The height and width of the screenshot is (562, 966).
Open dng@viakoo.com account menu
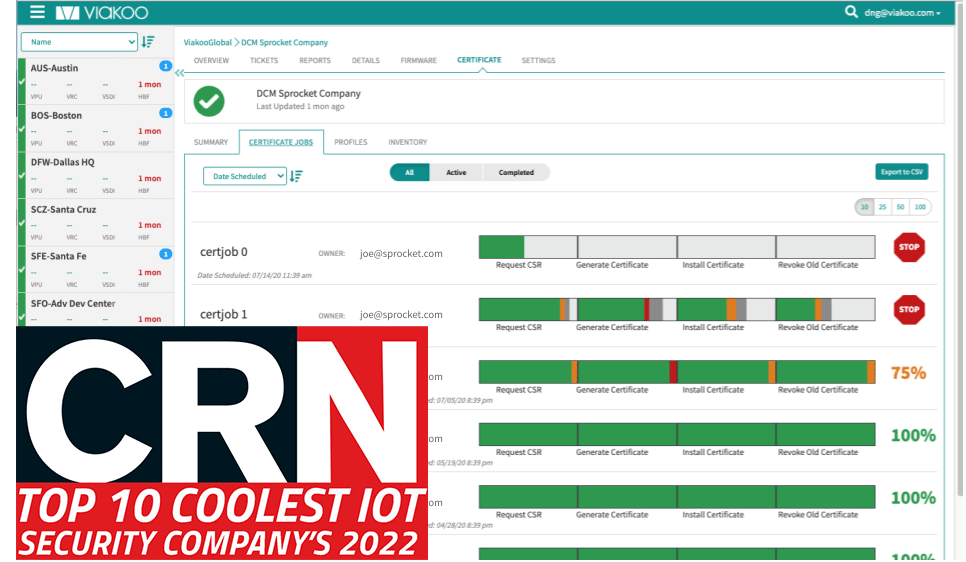[x=902, y=12]
